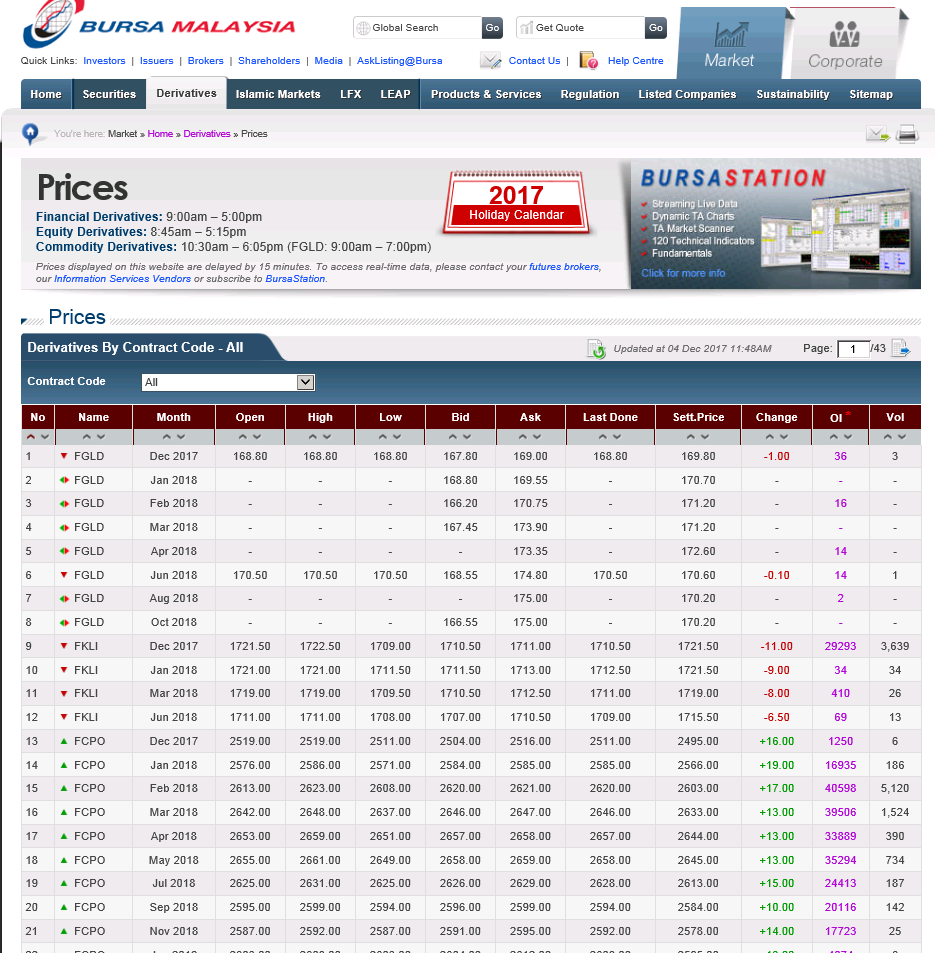This screenshot has height=953, width=935.
Task: Click Information Services Vendors link
Action: (x=122, y=279)
